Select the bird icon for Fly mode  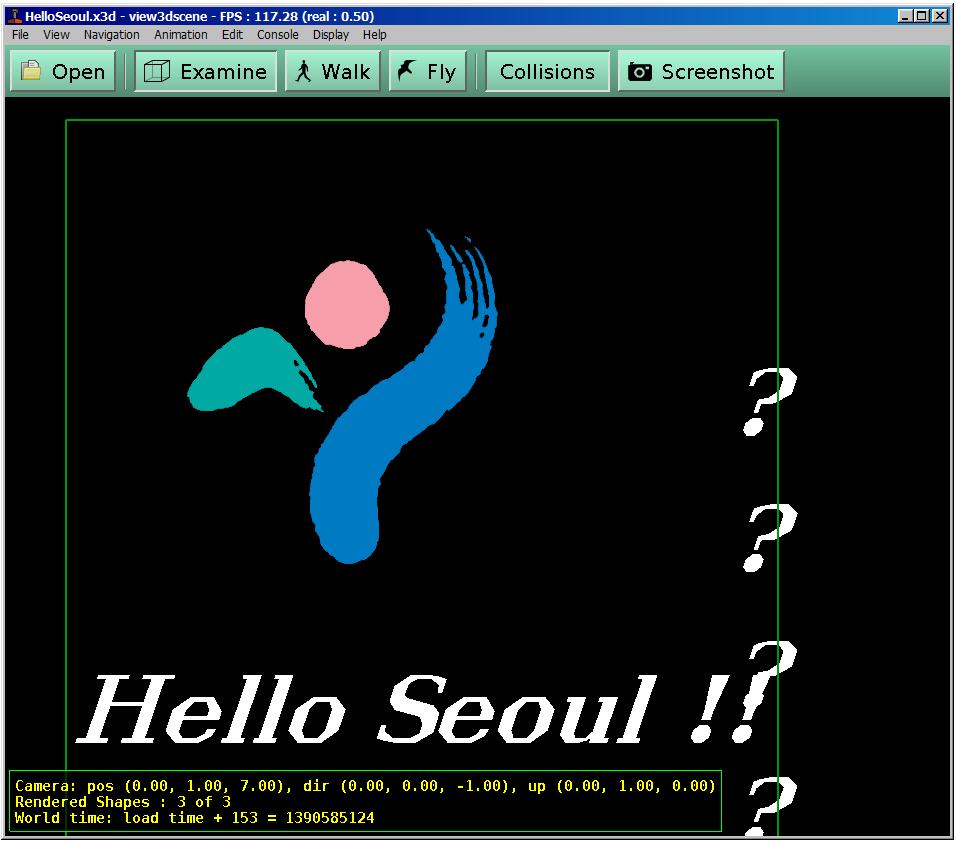pyautogui.click(x=407, y=72)
